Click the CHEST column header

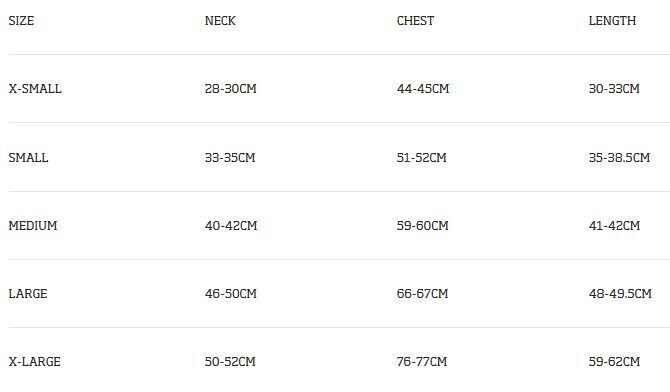(415, 21)
